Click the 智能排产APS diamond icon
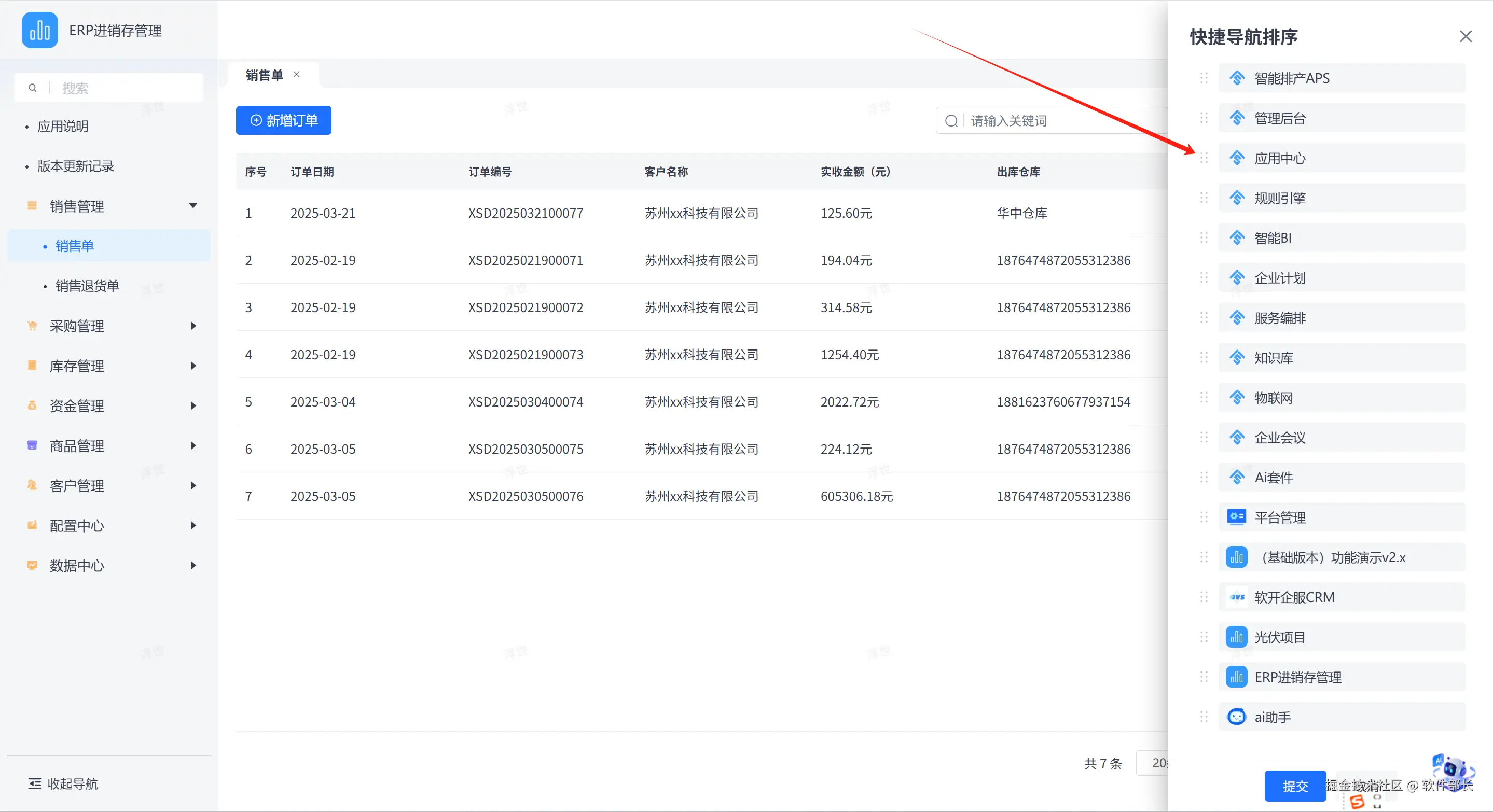This screenshot has width=1493, height=812. tap(1237, 78)
